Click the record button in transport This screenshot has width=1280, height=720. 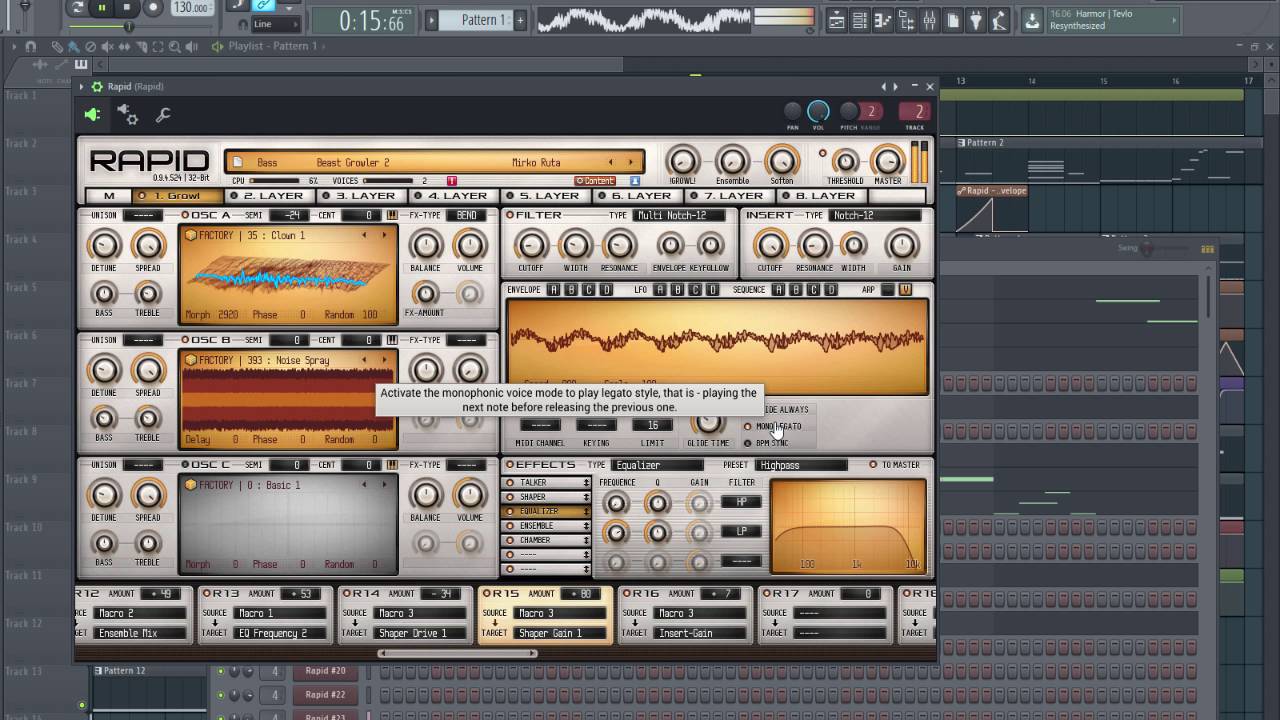[152, 8]
